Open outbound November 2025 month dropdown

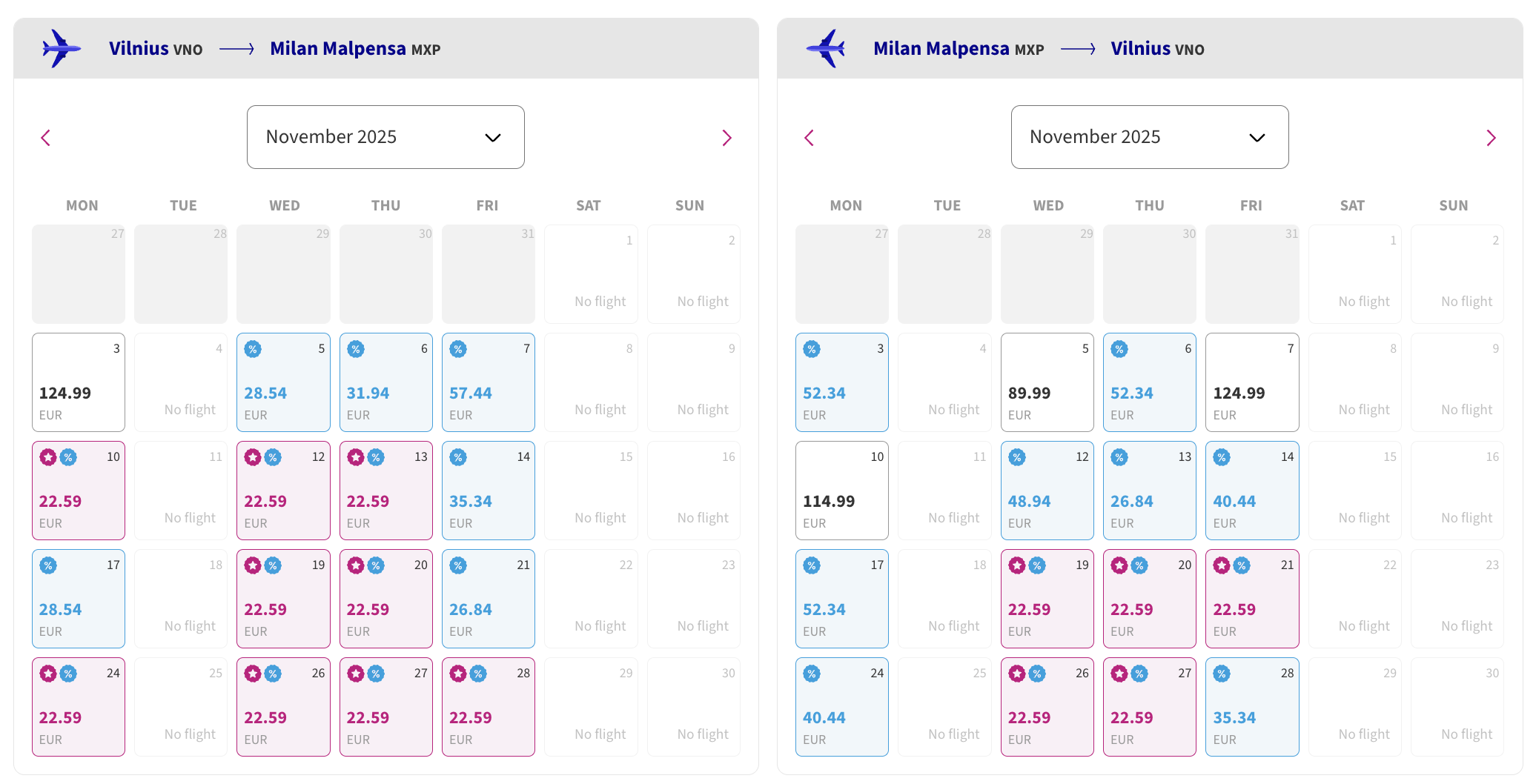(x=385, y=137)
